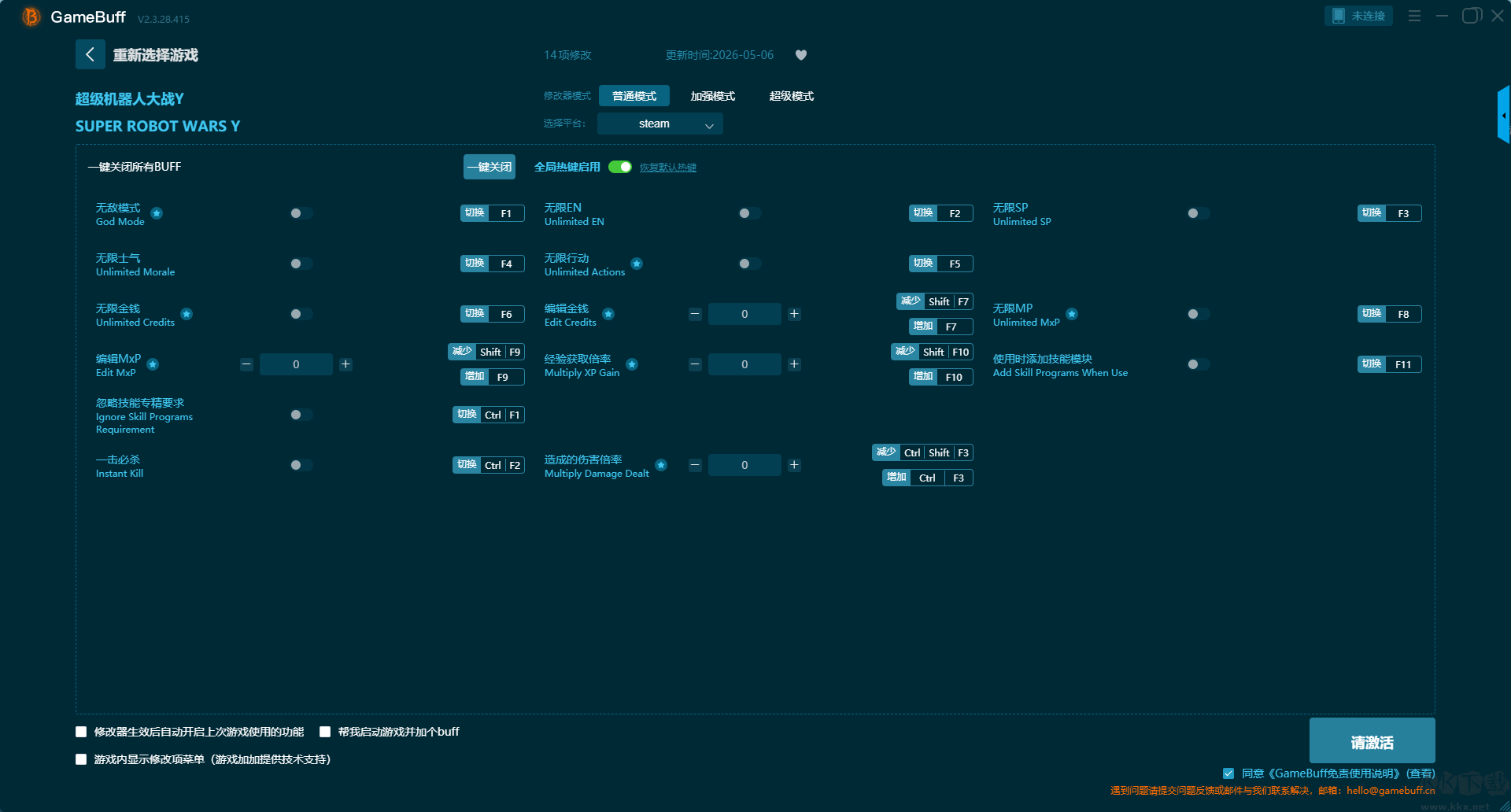1511x812 pixels.
Task: Check launch game and add buff checkbox
Action: (x=325, y=732)
